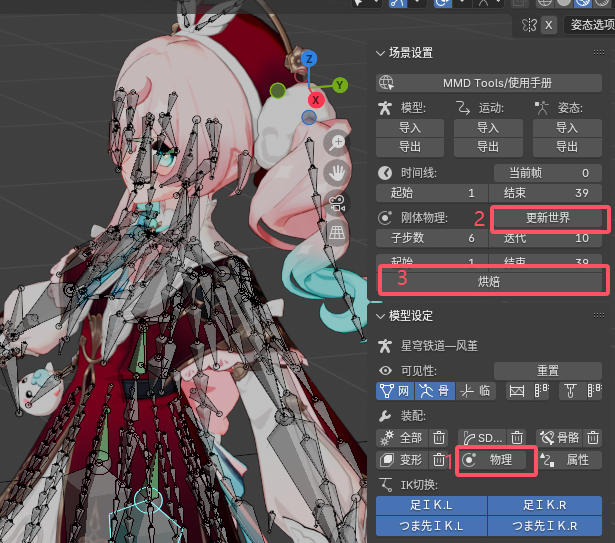Click 变形 to assemble morphs
The width and height of the screenshot is (615, 543).
pos(402,460)
